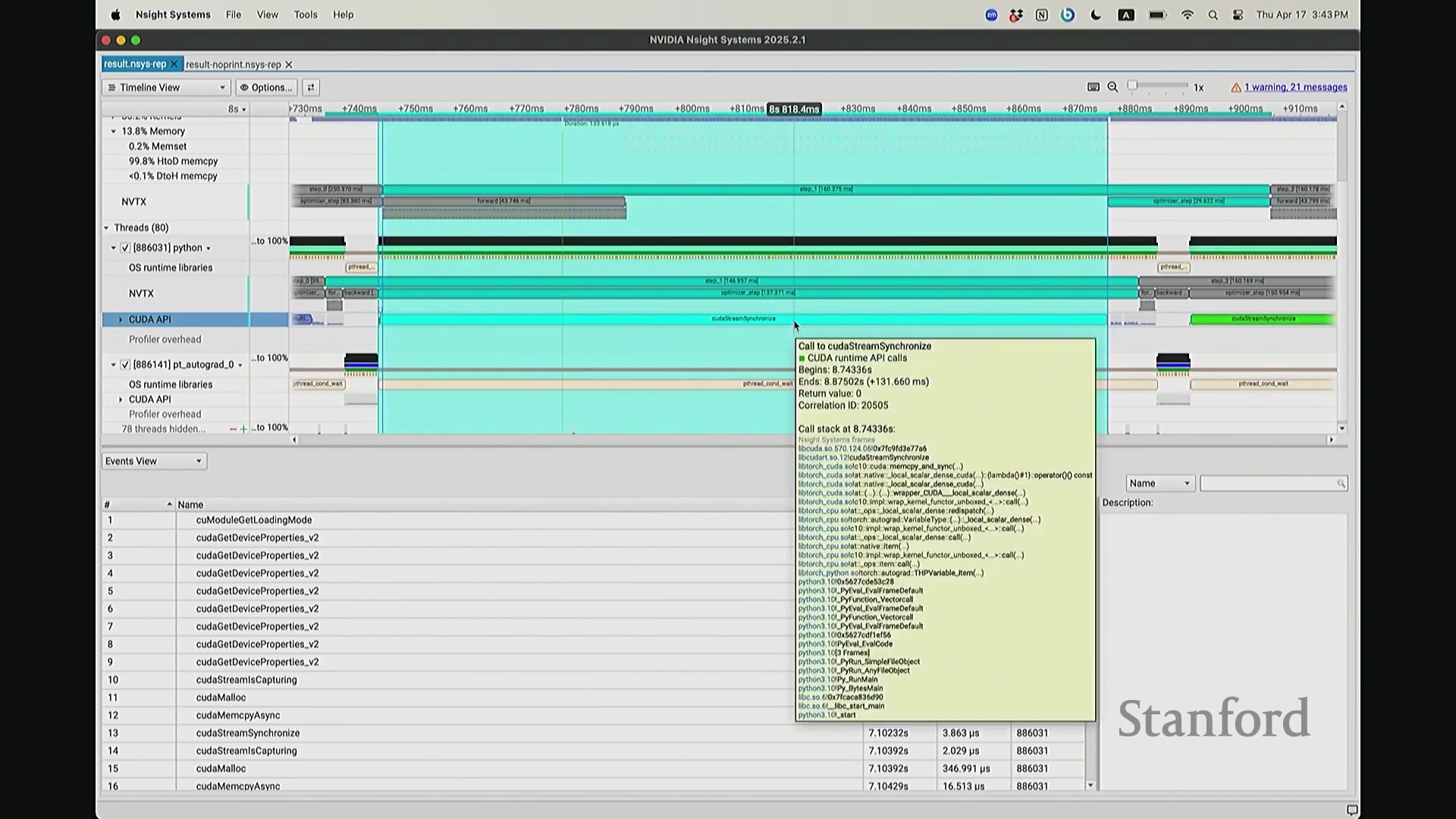Click search icon in the filter field

point(1341,484)
